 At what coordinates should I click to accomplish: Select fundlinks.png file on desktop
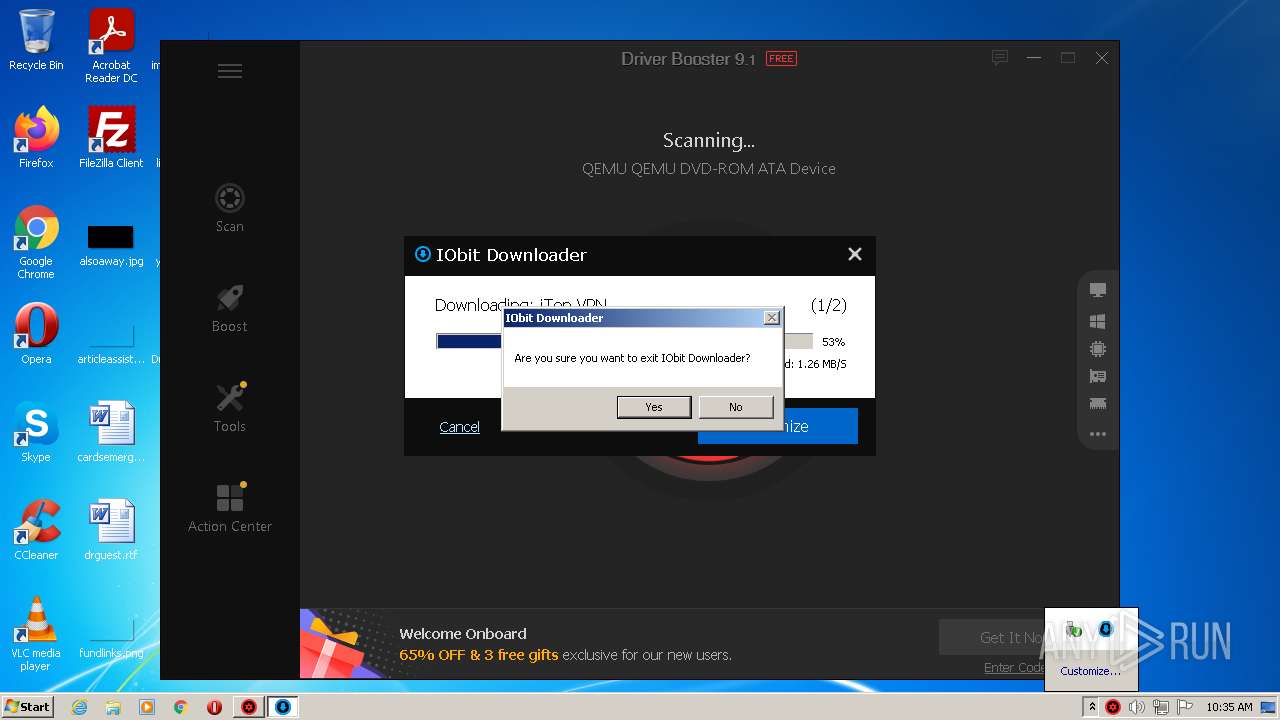(111, 636)
